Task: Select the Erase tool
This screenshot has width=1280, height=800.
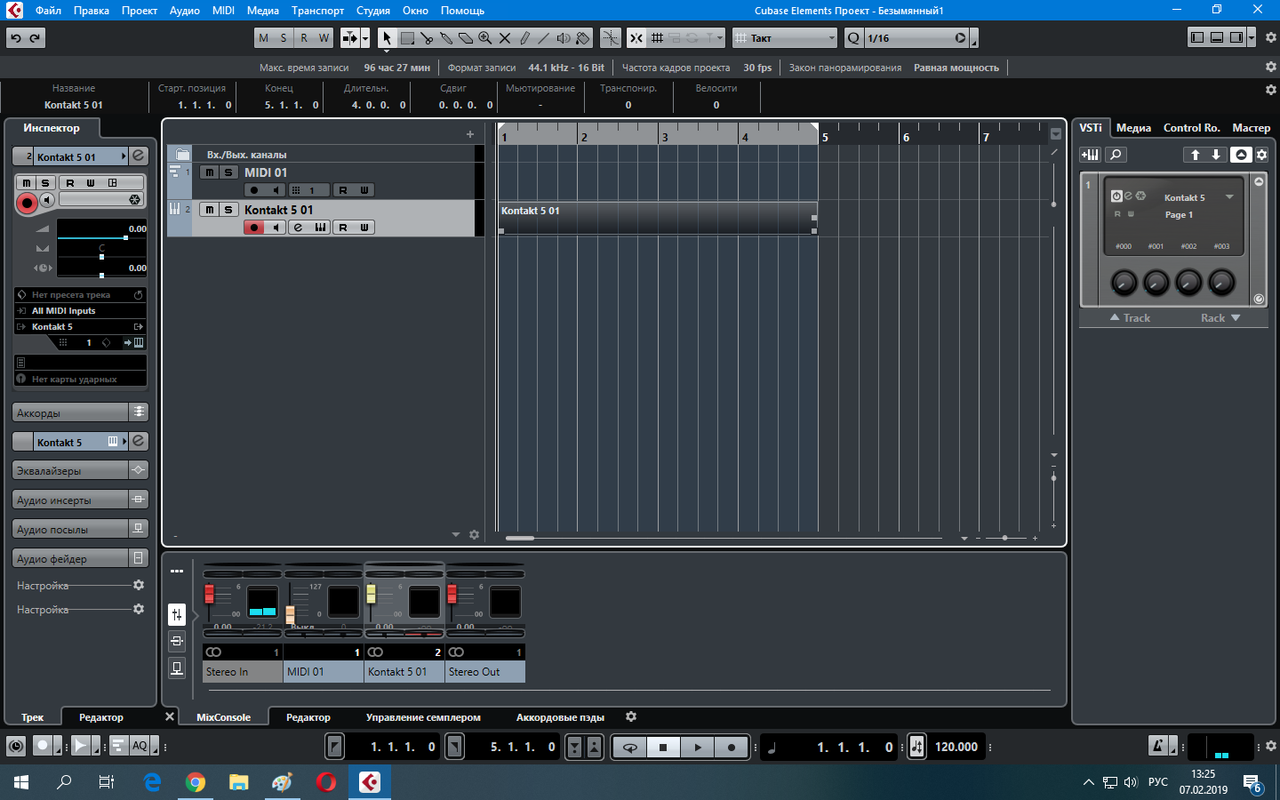Action: [x=465, y=38]
